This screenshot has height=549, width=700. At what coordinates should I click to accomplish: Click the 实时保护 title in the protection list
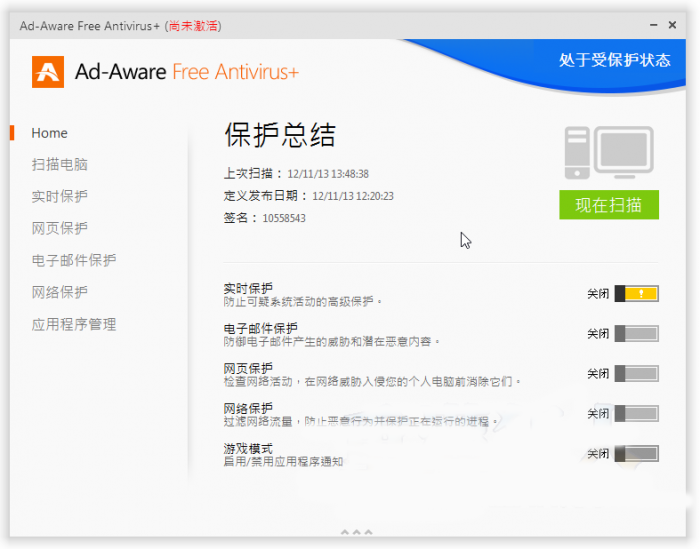(248, 288)
